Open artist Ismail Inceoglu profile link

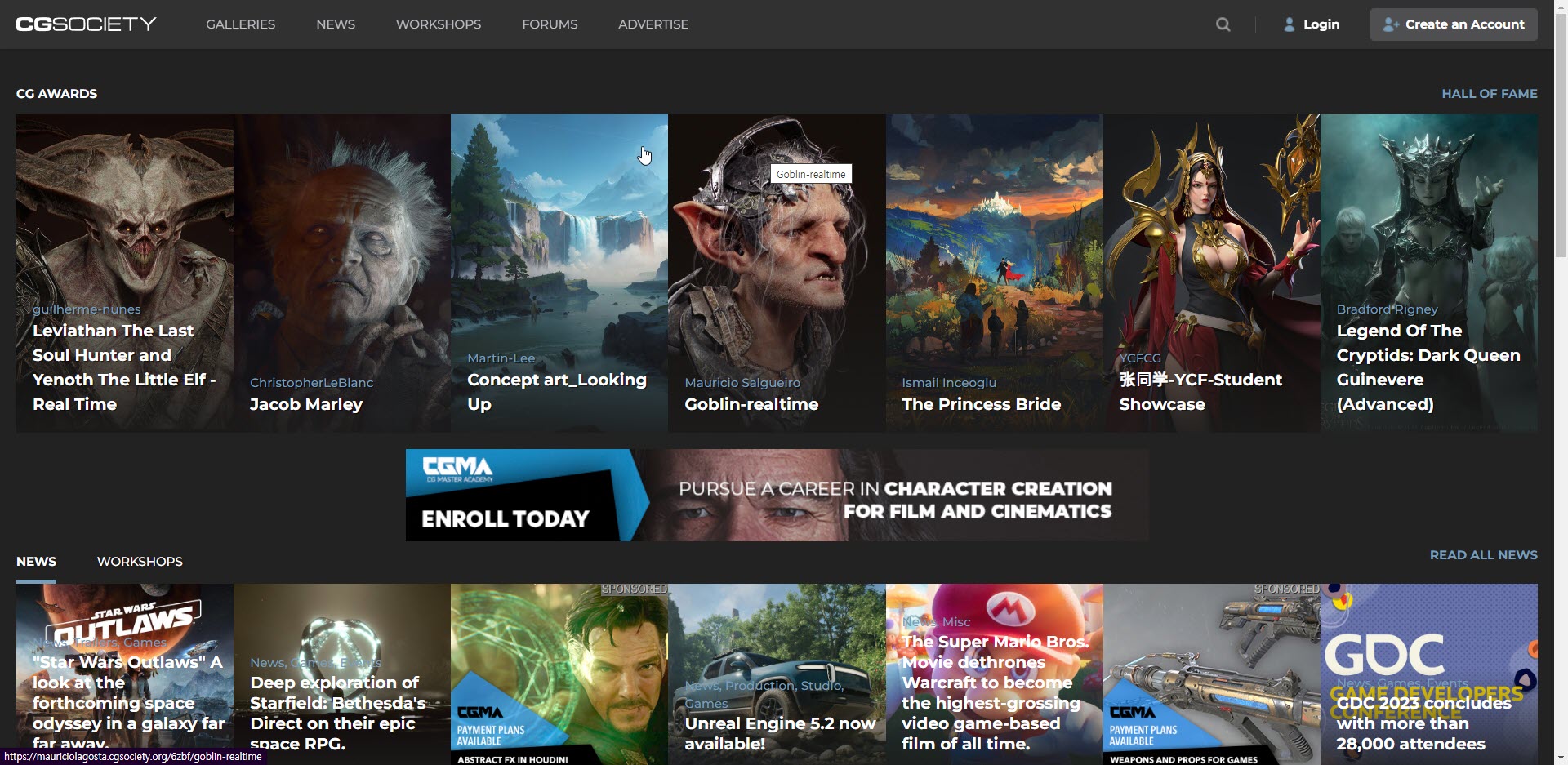(949, 383)
